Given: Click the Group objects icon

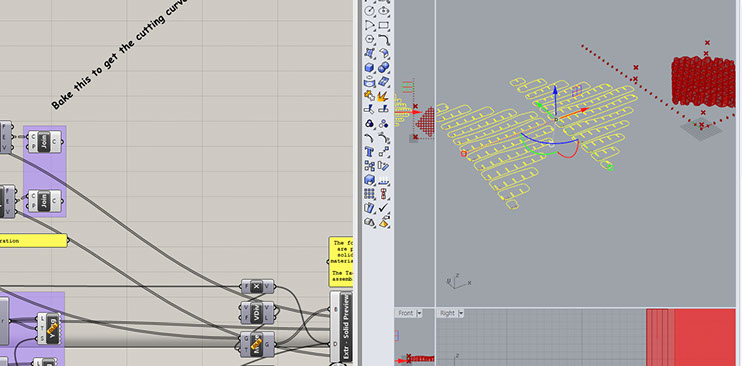Looking at the screenshot, I should pyautogui.click(x=370, y=124).
